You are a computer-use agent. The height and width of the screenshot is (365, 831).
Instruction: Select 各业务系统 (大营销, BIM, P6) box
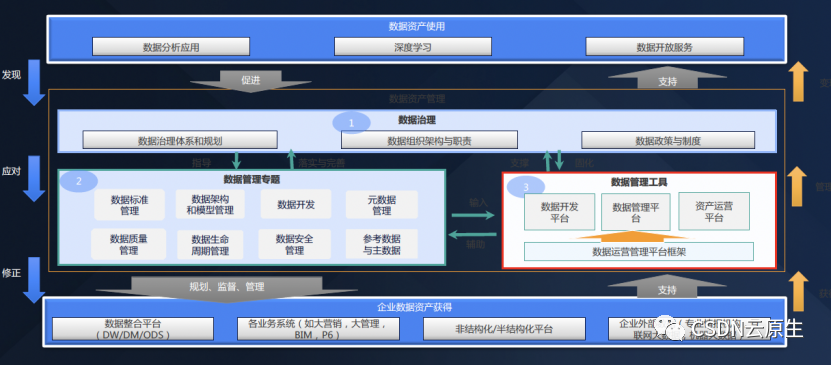(x=318, y=328)
